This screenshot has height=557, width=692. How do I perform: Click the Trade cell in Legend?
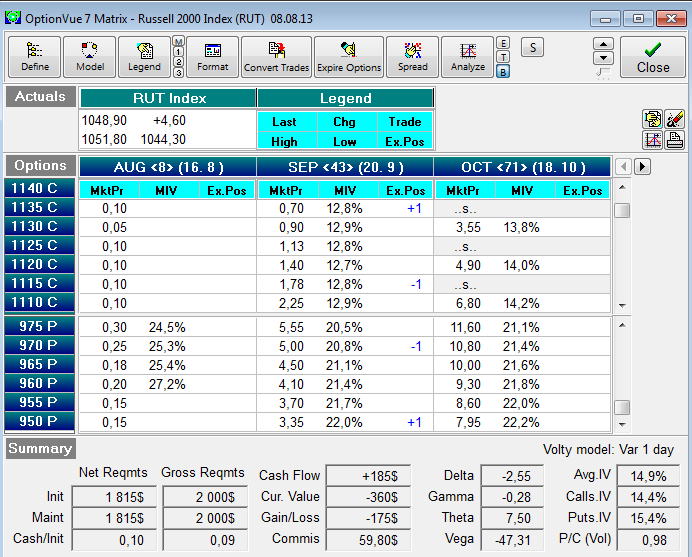point(405,122)
